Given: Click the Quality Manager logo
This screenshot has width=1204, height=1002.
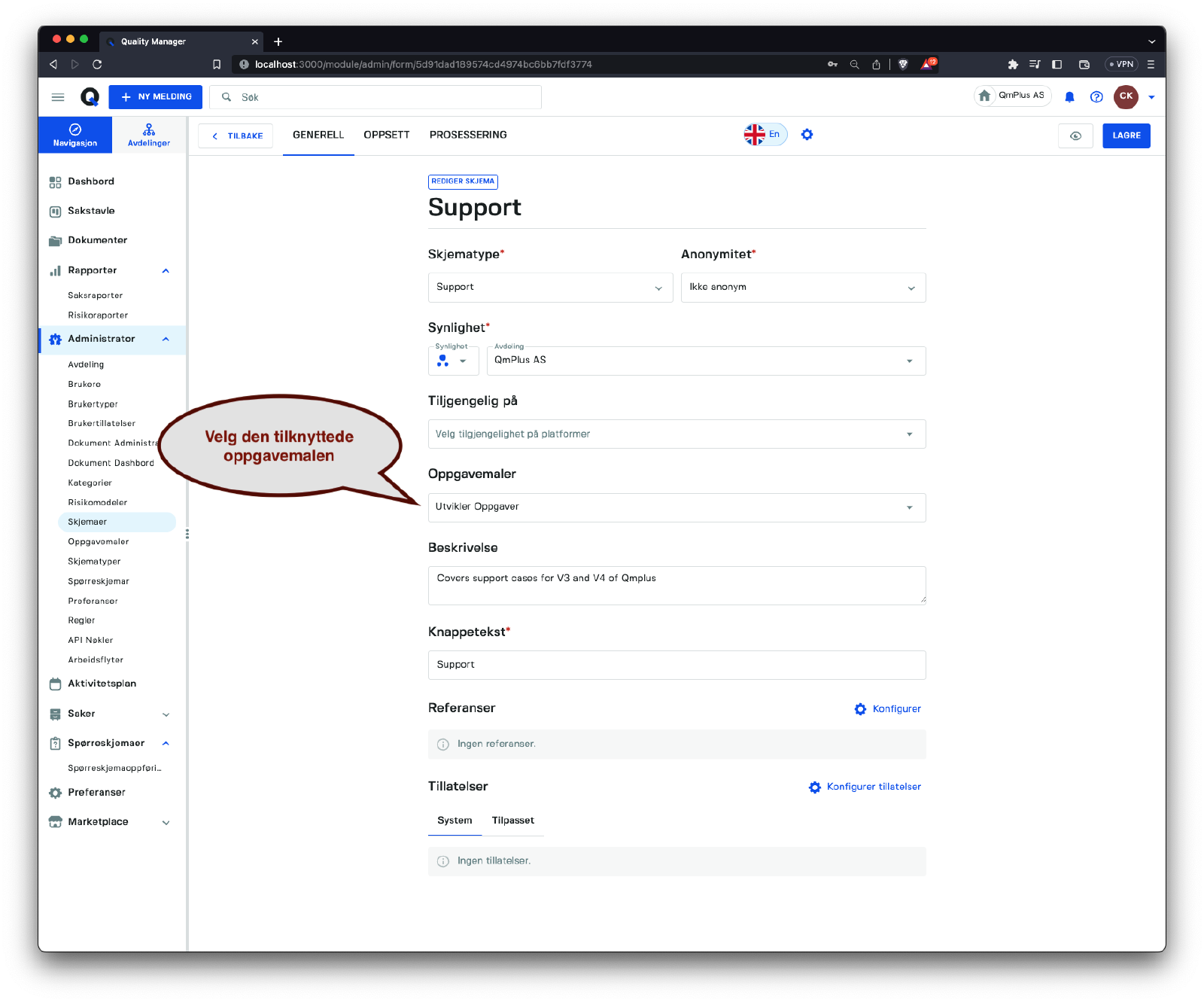Looking at the screenshot, I should tap(90, 97).
